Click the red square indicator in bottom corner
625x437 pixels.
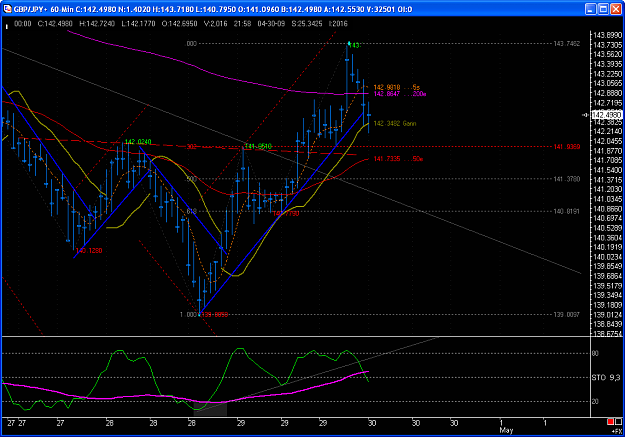click(610, 422)
